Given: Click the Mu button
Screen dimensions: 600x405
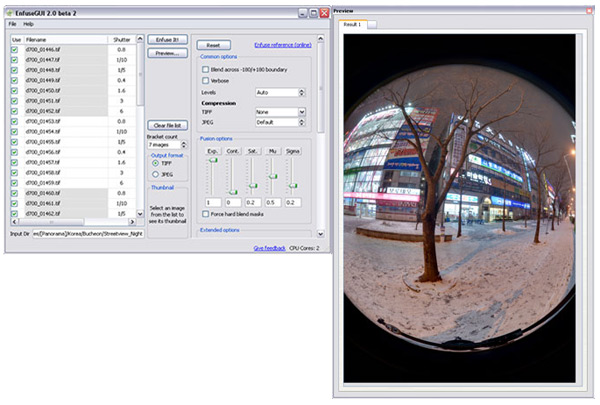Looking at the screenshot, I should pyautogui.click(x=272, y=151).
